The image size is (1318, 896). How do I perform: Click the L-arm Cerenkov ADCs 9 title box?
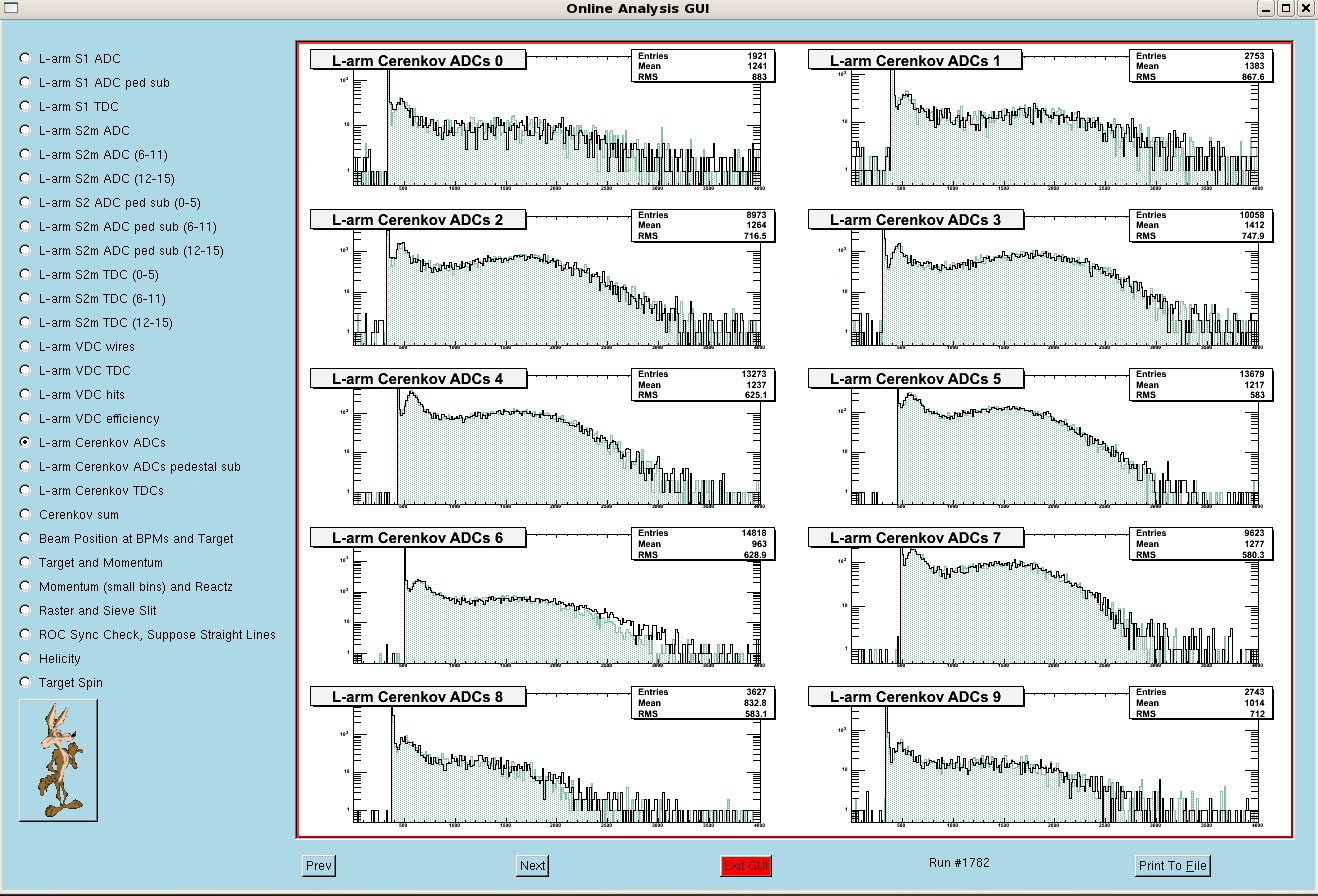click(x=915, y=697)
